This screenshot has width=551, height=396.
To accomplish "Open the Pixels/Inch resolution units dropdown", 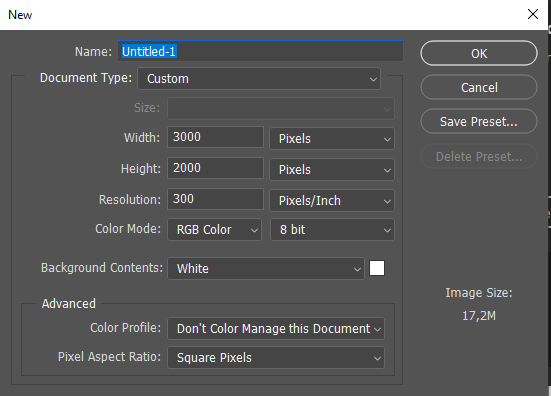I will 332,201.
